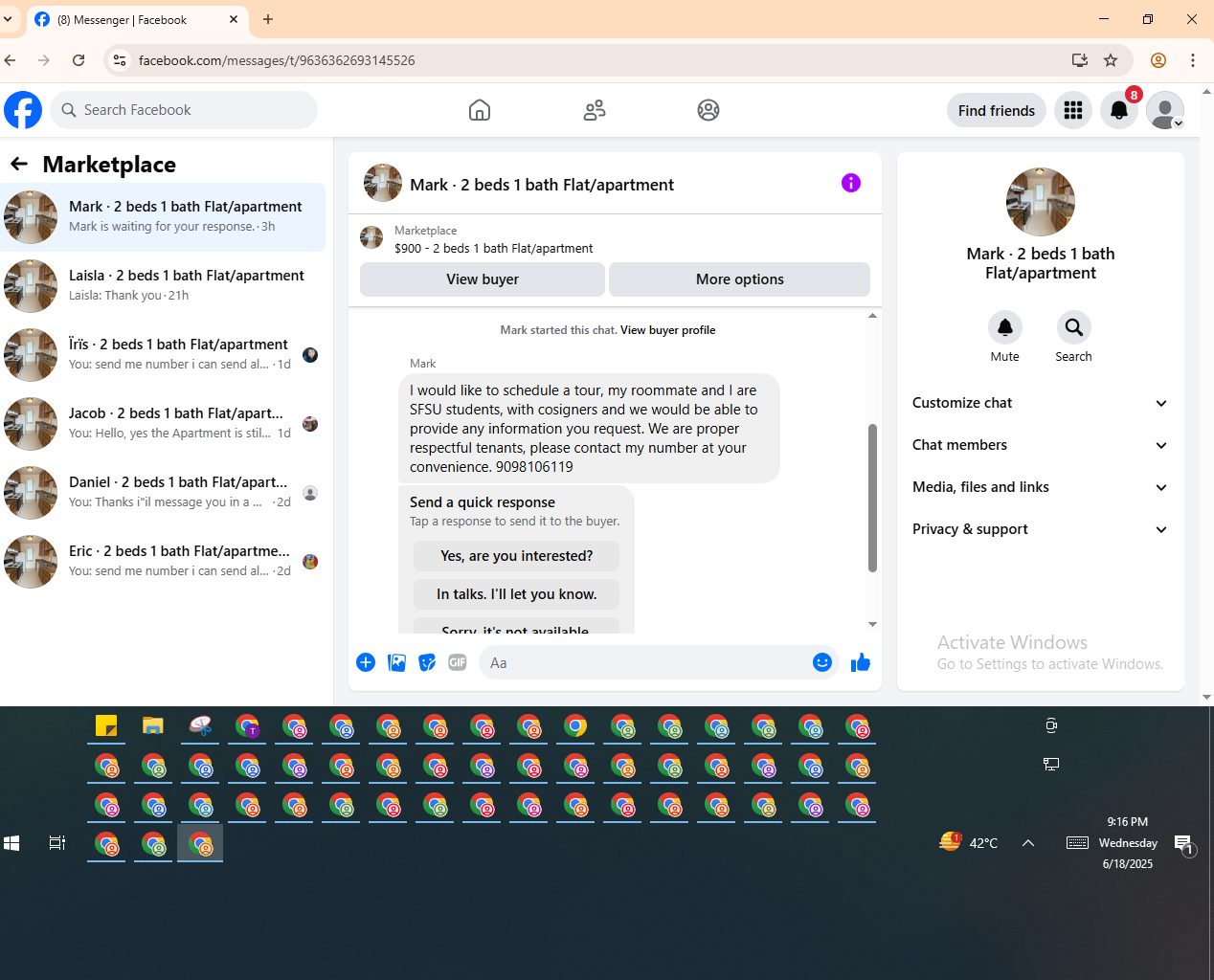
Task: Click the Marketplace back arrow
Action: 19,164
